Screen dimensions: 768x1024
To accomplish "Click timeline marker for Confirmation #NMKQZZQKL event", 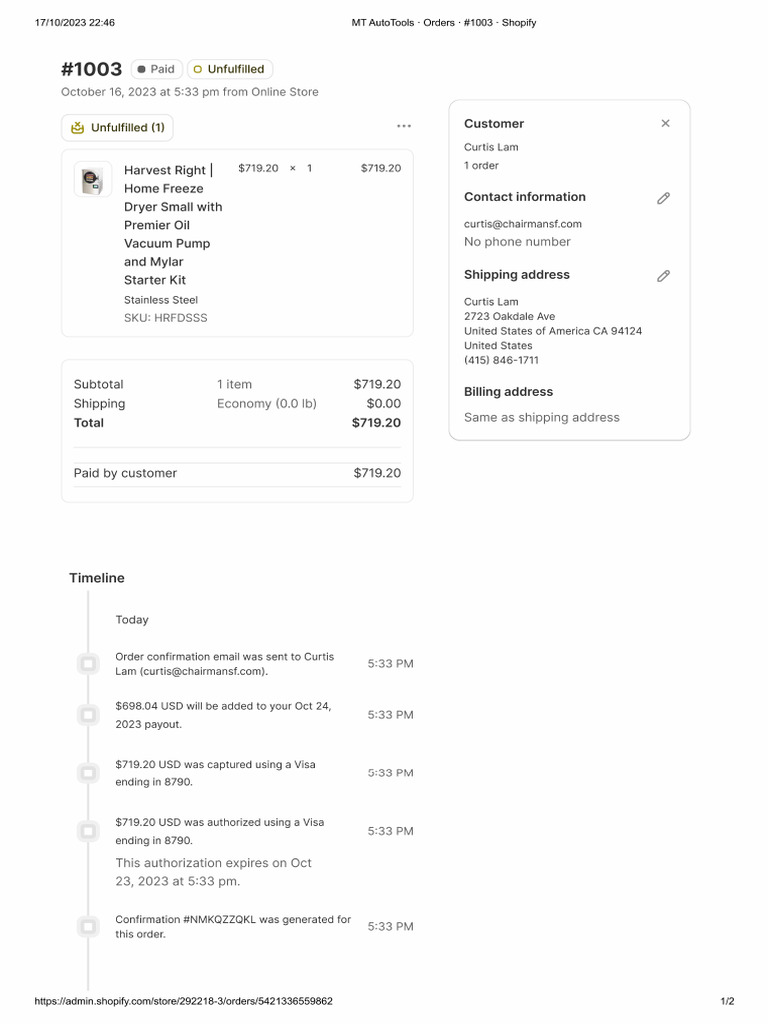I will [x=88, y=927].
